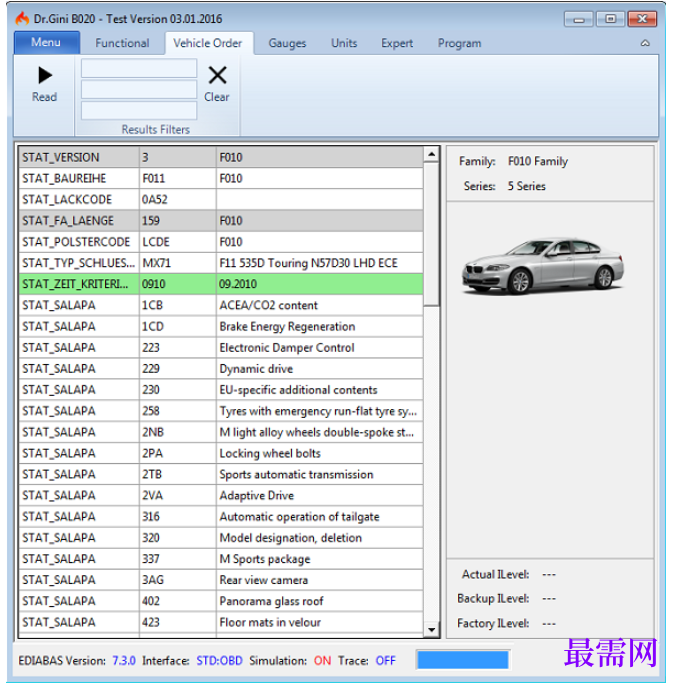
Task: Select the STAT_FA_LAENGE row
Action: [x=221, y=221]
